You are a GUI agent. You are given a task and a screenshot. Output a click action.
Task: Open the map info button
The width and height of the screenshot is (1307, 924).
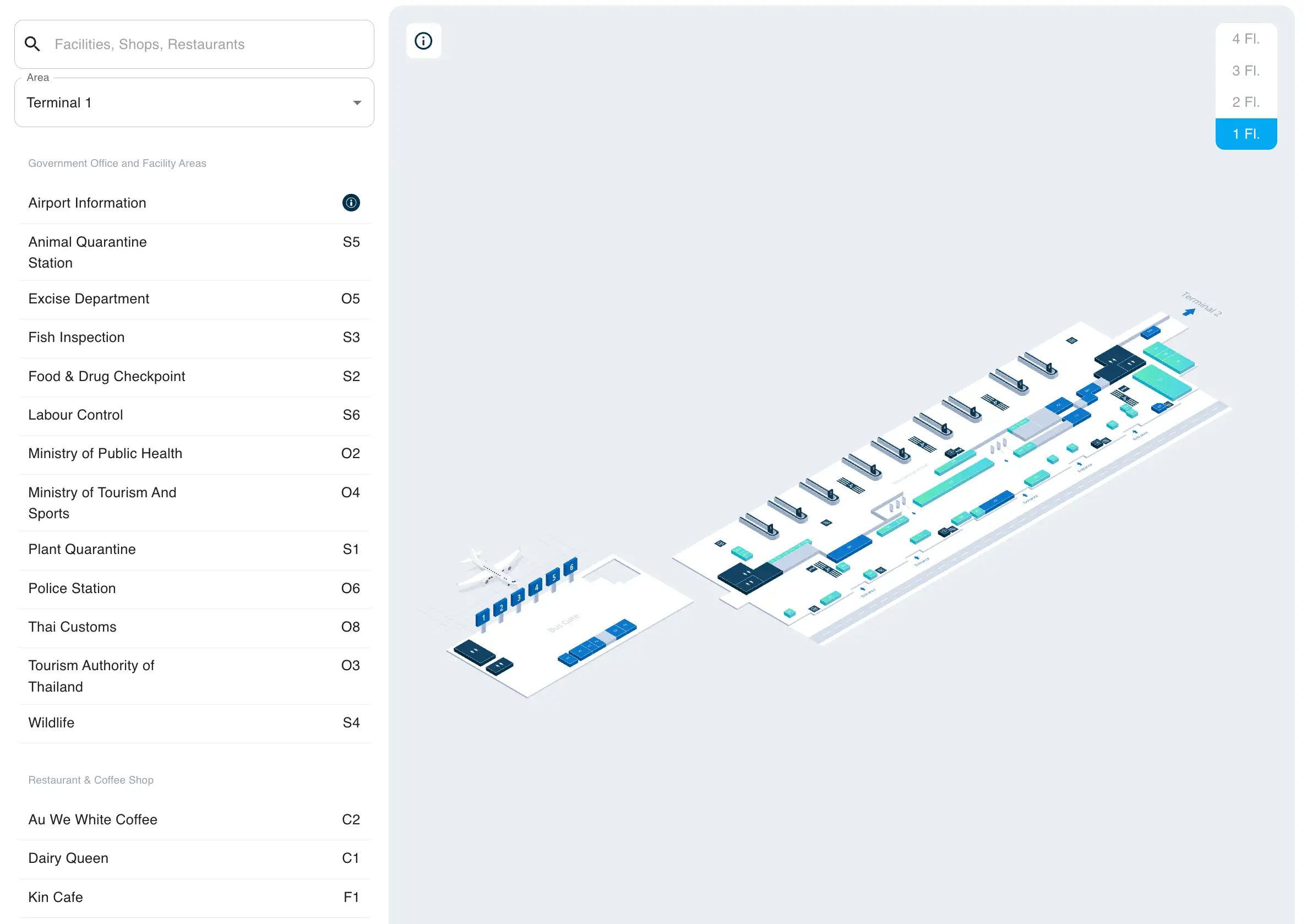click(423, 41)
